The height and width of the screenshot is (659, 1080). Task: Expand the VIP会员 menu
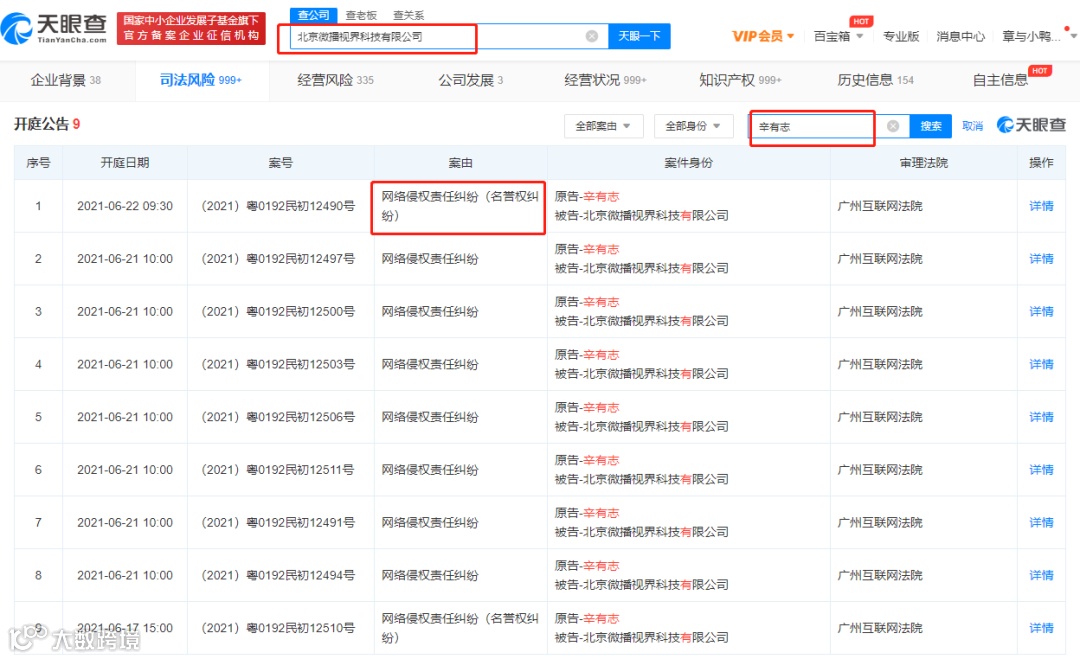click(763, 36)
